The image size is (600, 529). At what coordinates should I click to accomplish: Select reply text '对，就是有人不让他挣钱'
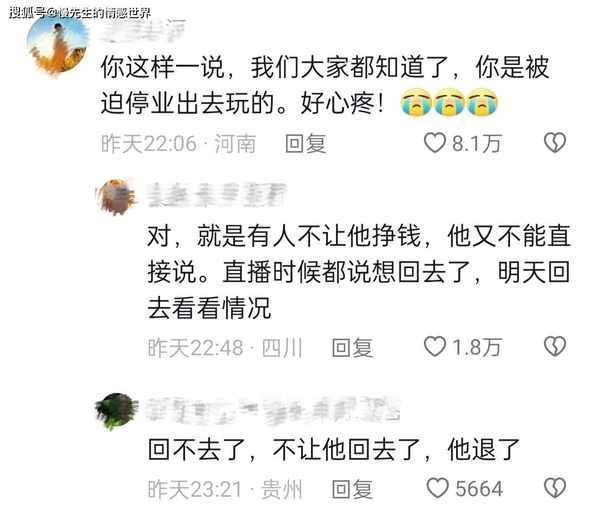coord(285,235)
